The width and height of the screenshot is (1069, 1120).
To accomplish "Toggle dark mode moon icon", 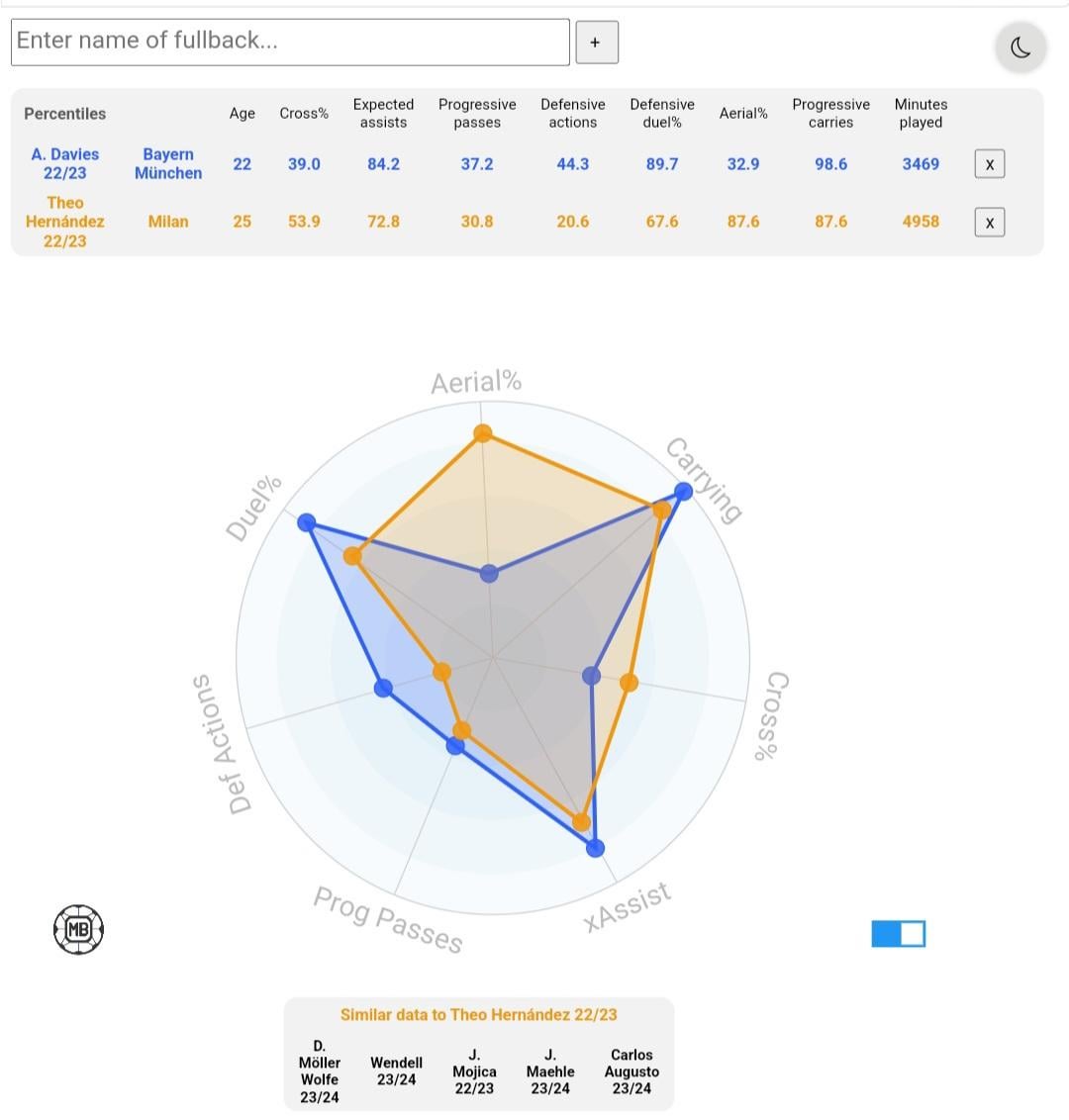I will pos(1020,47).
